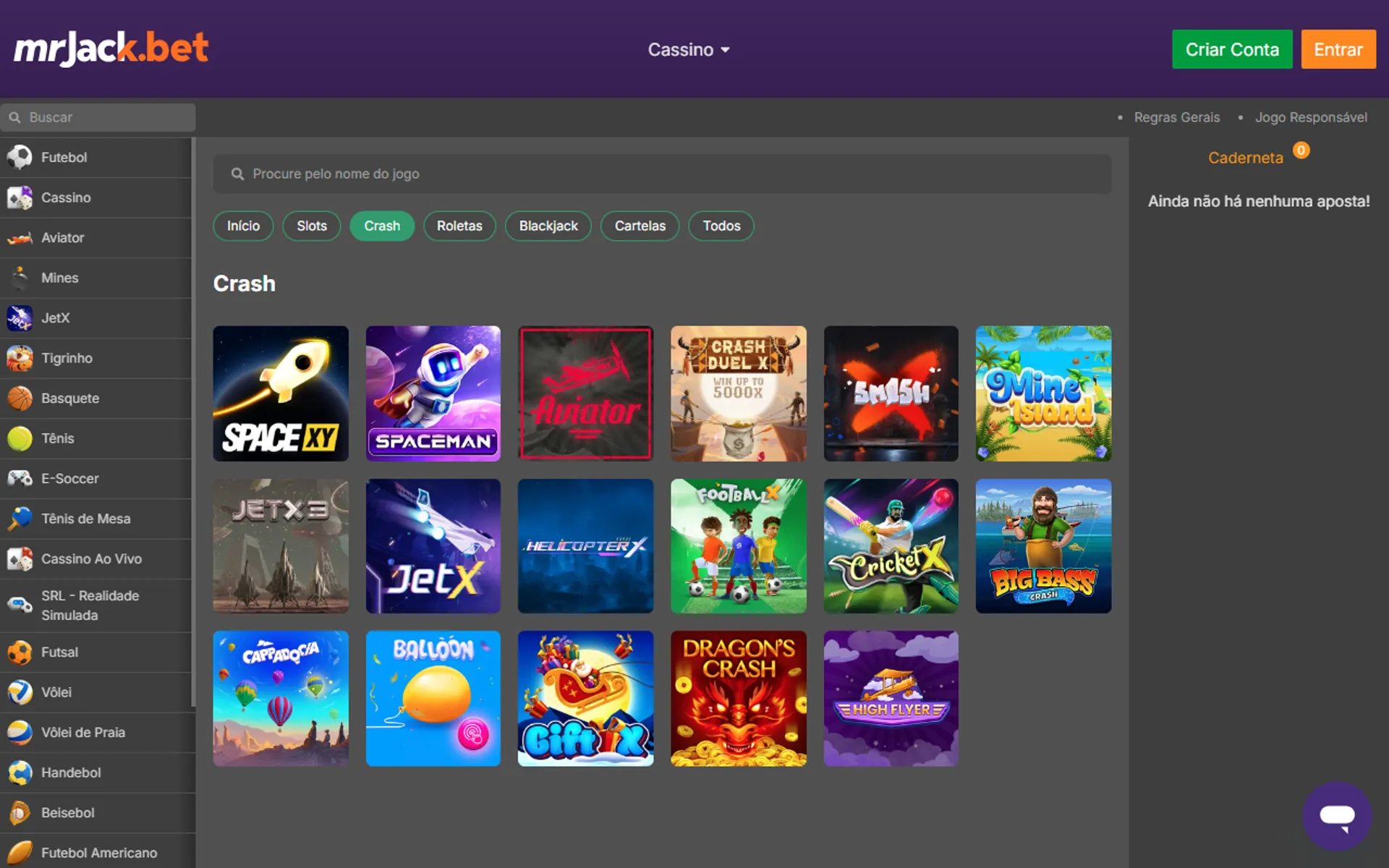The width and height of the screenshot is (1389, 868).
Task: Open the Jogo Responsável link
Action: click(1311, 117)
